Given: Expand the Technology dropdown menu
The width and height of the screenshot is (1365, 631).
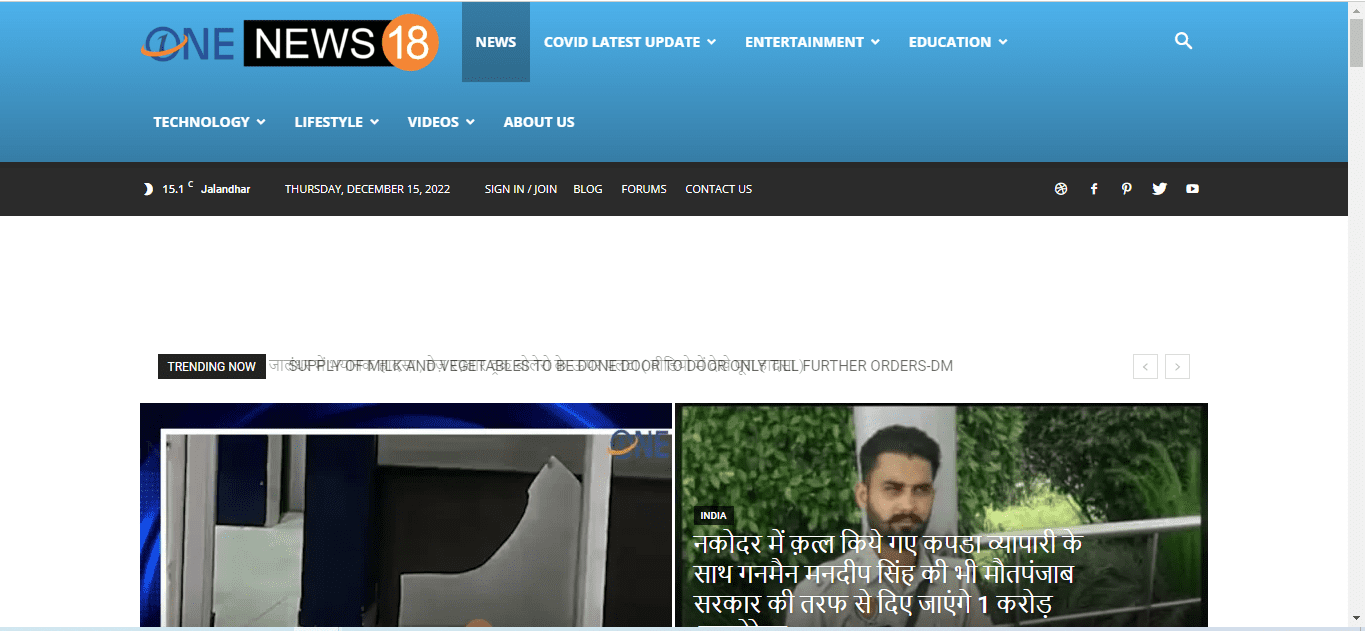Looking at the screenshot, I should coord(209,122).
